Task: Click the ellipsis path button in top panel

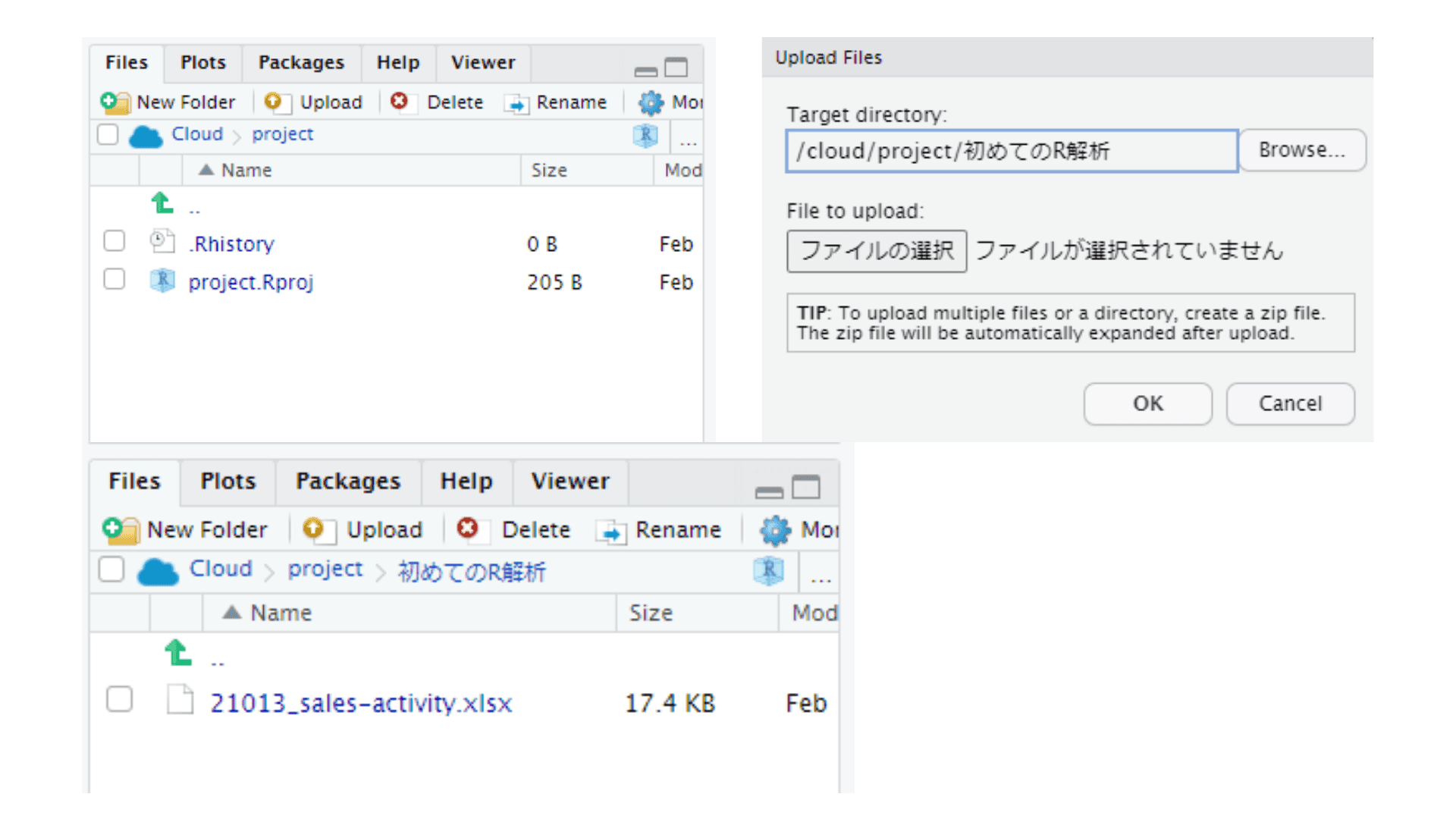Action: pos(688,139)
